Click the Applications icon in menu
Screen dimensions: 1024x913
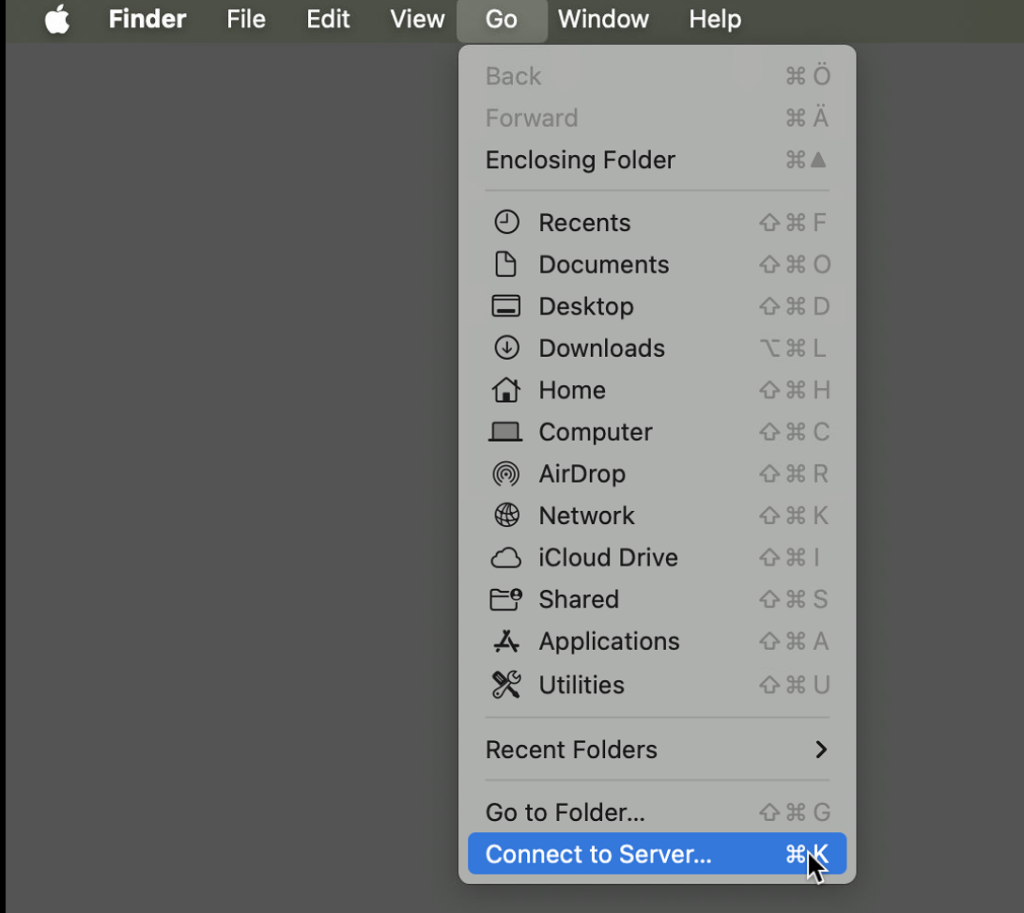[507, 641]
